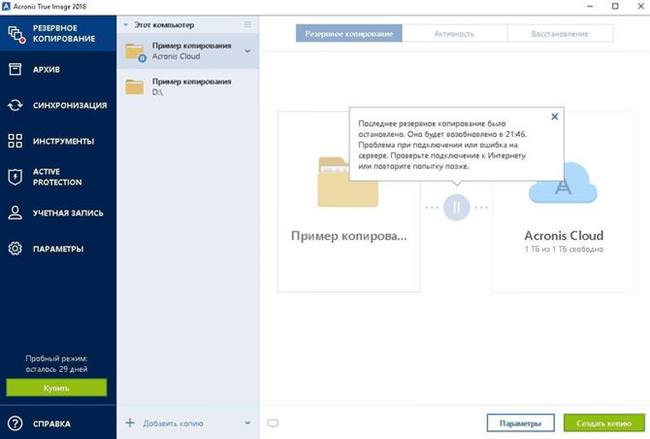
Task: Click the paused Acronis Cloud backup folder icon
Action: coord(136,52)
